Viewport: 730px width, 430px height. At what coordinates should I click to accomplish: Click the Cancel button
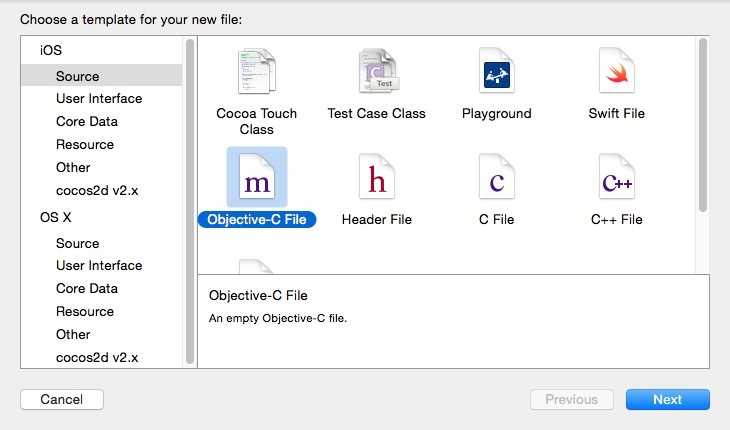pyautogui.click(x=62, y=399)
